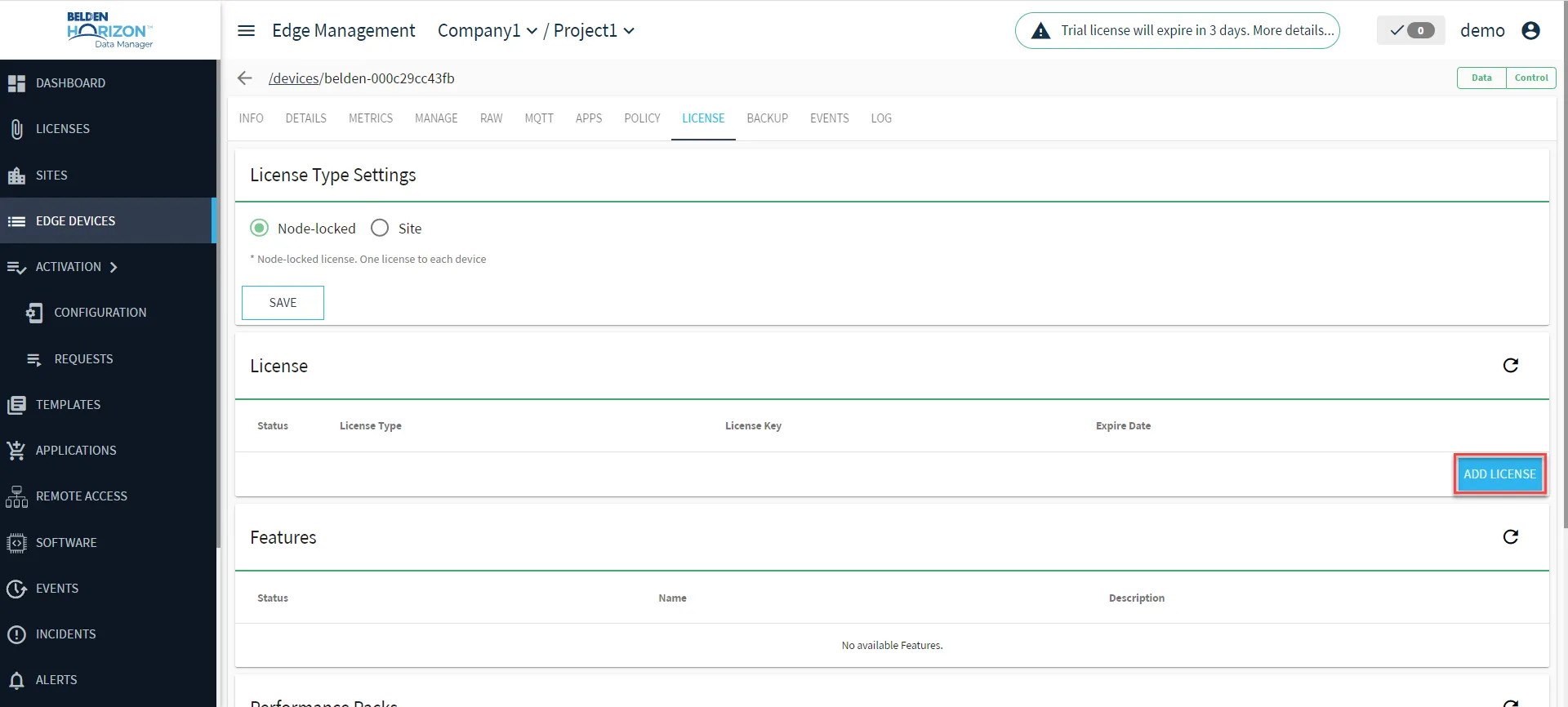The image size is (1568, 707).
Task: Open TEMPLATES from the sidebar
Action: click(108, 405)
